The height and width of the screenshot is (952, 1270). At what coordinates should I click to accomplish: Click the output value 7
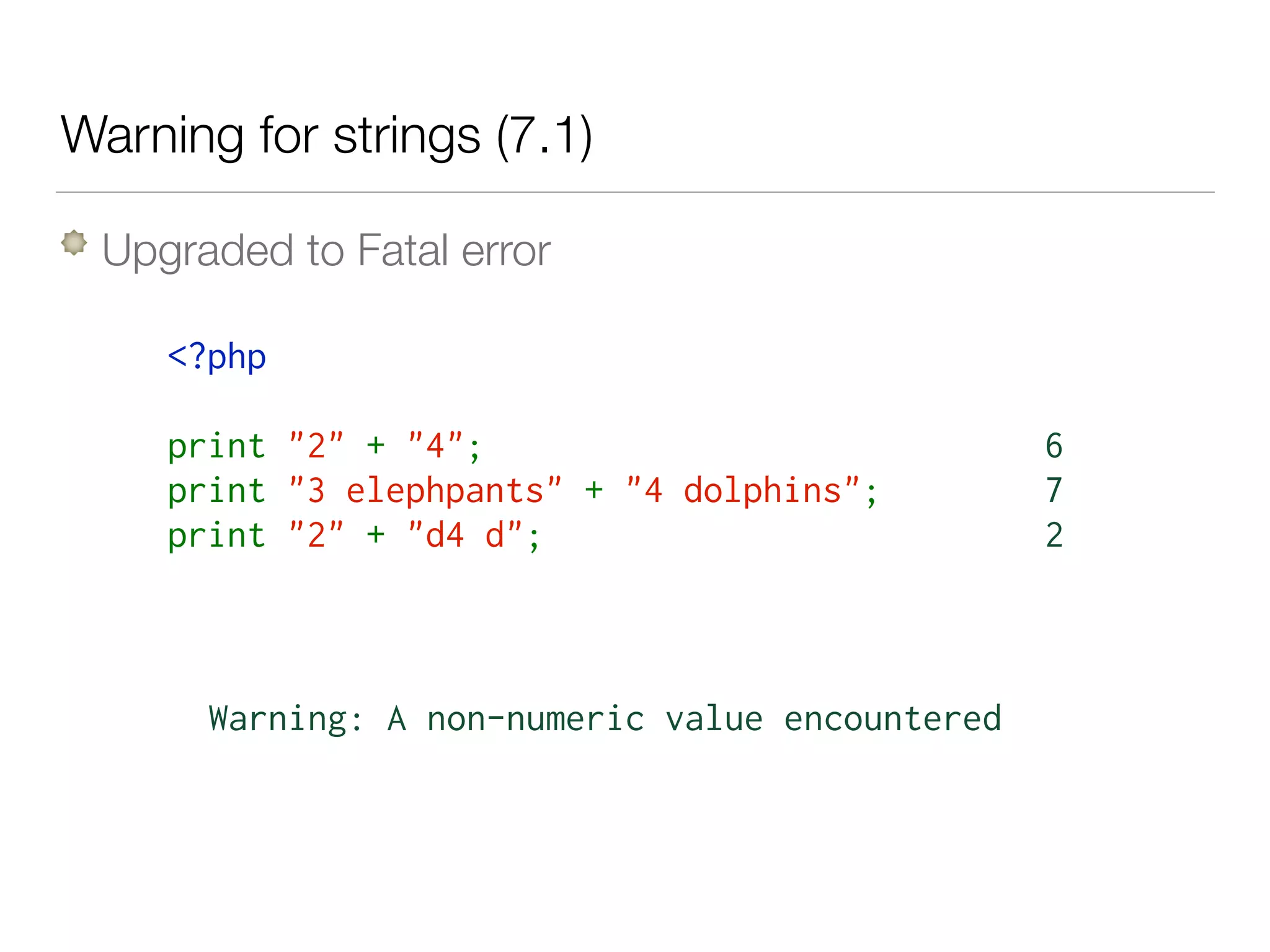point(1054,491)
